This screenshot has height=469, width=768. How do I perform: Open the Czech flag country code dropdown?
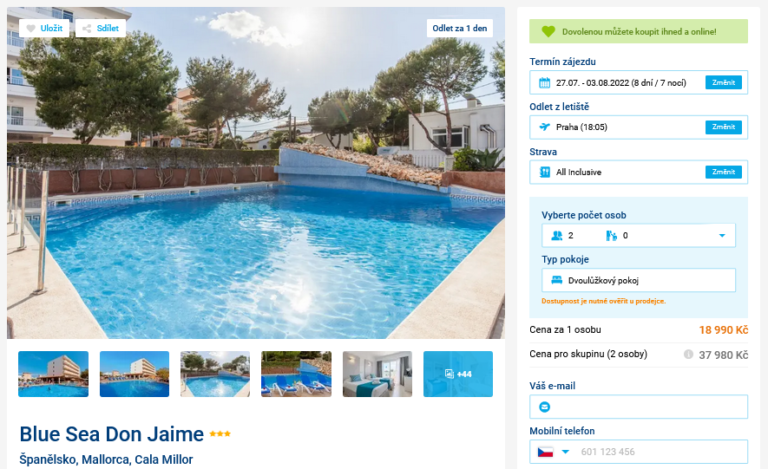pos(553,451)
